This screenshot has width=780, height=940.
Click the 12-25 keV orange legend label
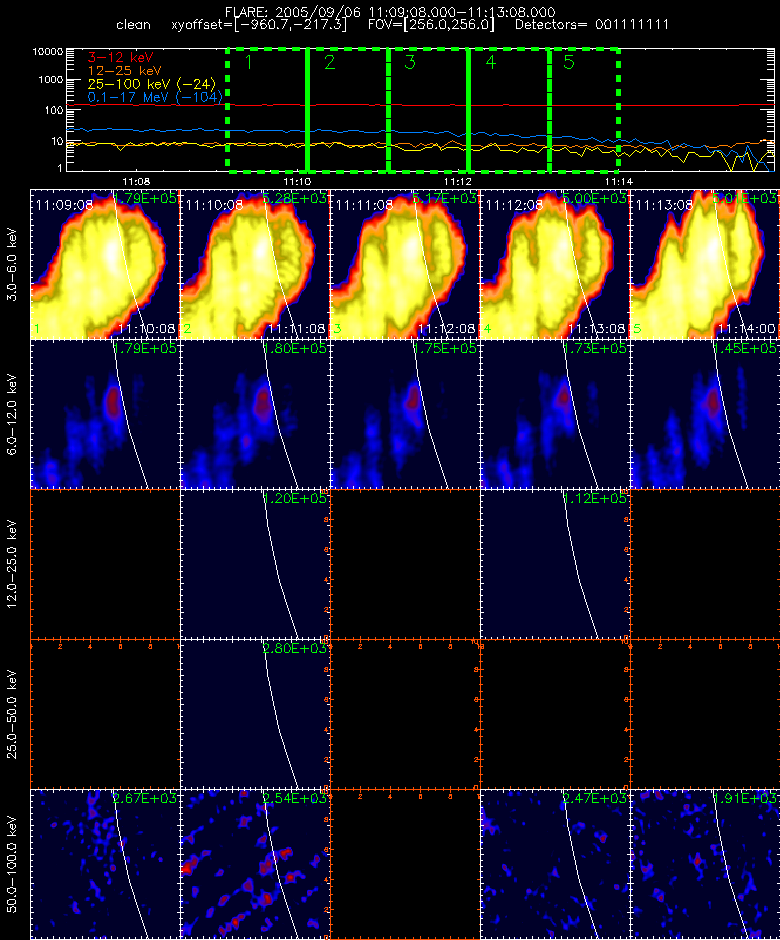(x=124, y=71)
